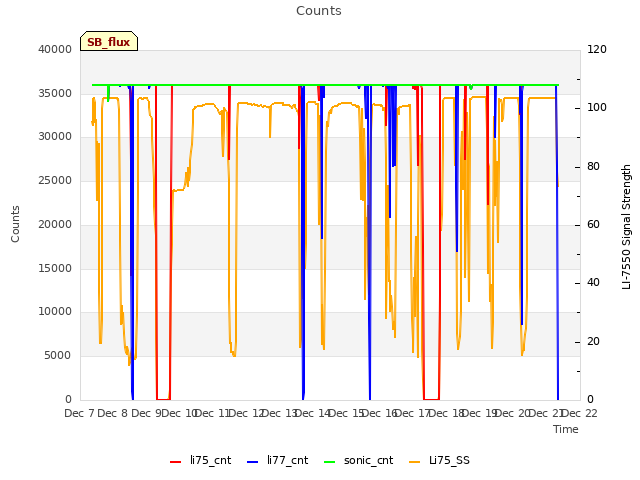Click the 30000 left axis tick label

pos(55,137)
